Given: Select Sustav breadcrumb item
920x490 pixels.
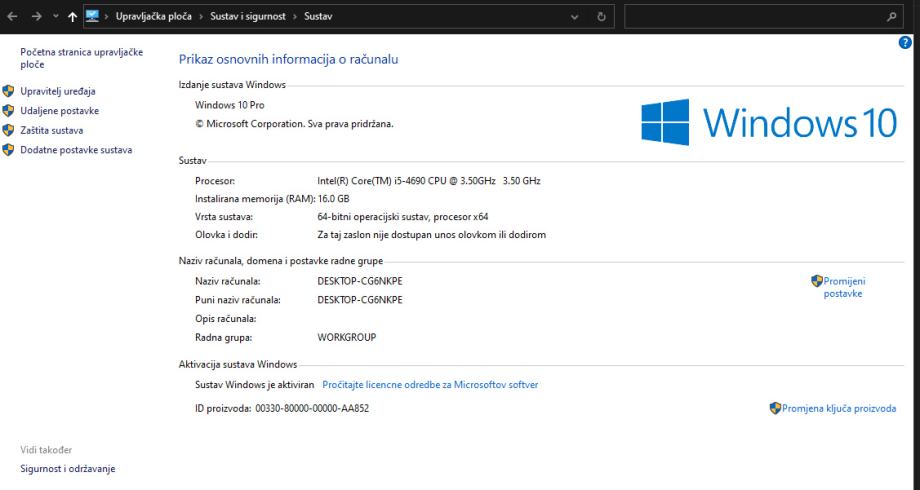Looking at the screenshot, I should point(318,16).
